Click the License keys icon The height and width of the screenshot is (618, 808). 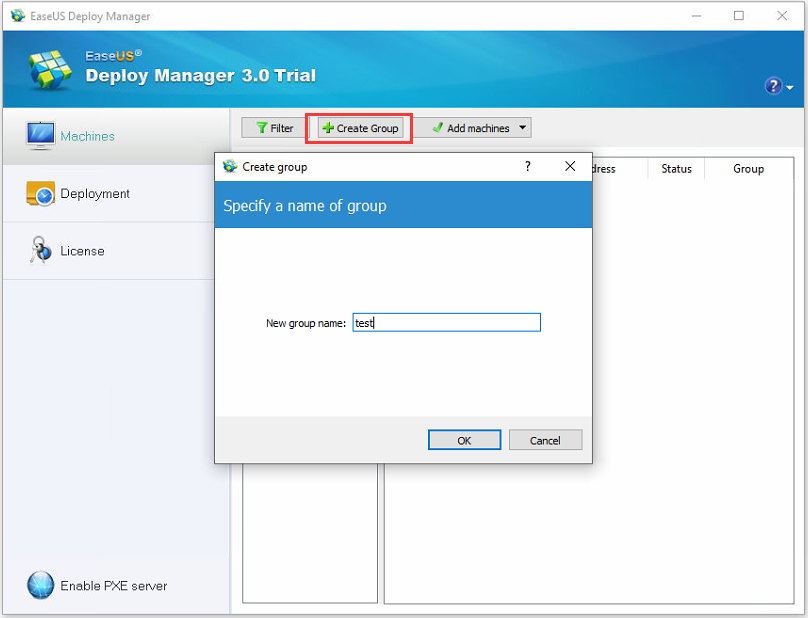click(x=40, y=250)
